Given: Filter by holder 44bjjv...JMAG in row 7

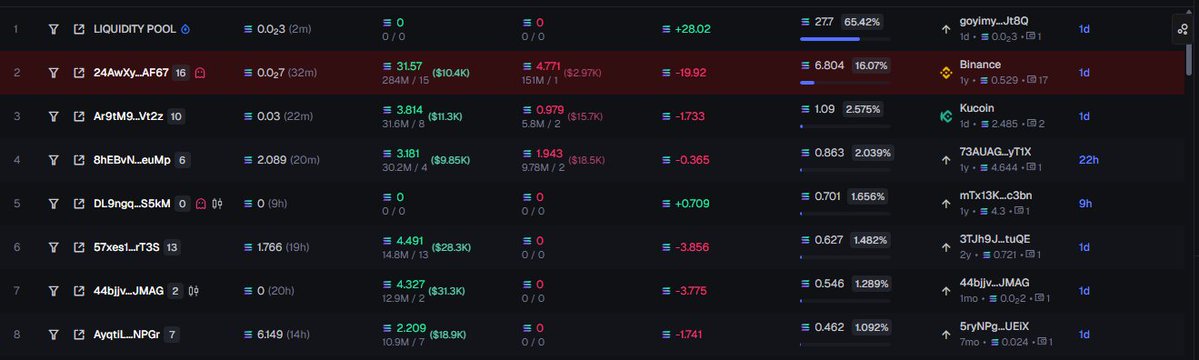Looking at the screenshot, I should 54,290.
